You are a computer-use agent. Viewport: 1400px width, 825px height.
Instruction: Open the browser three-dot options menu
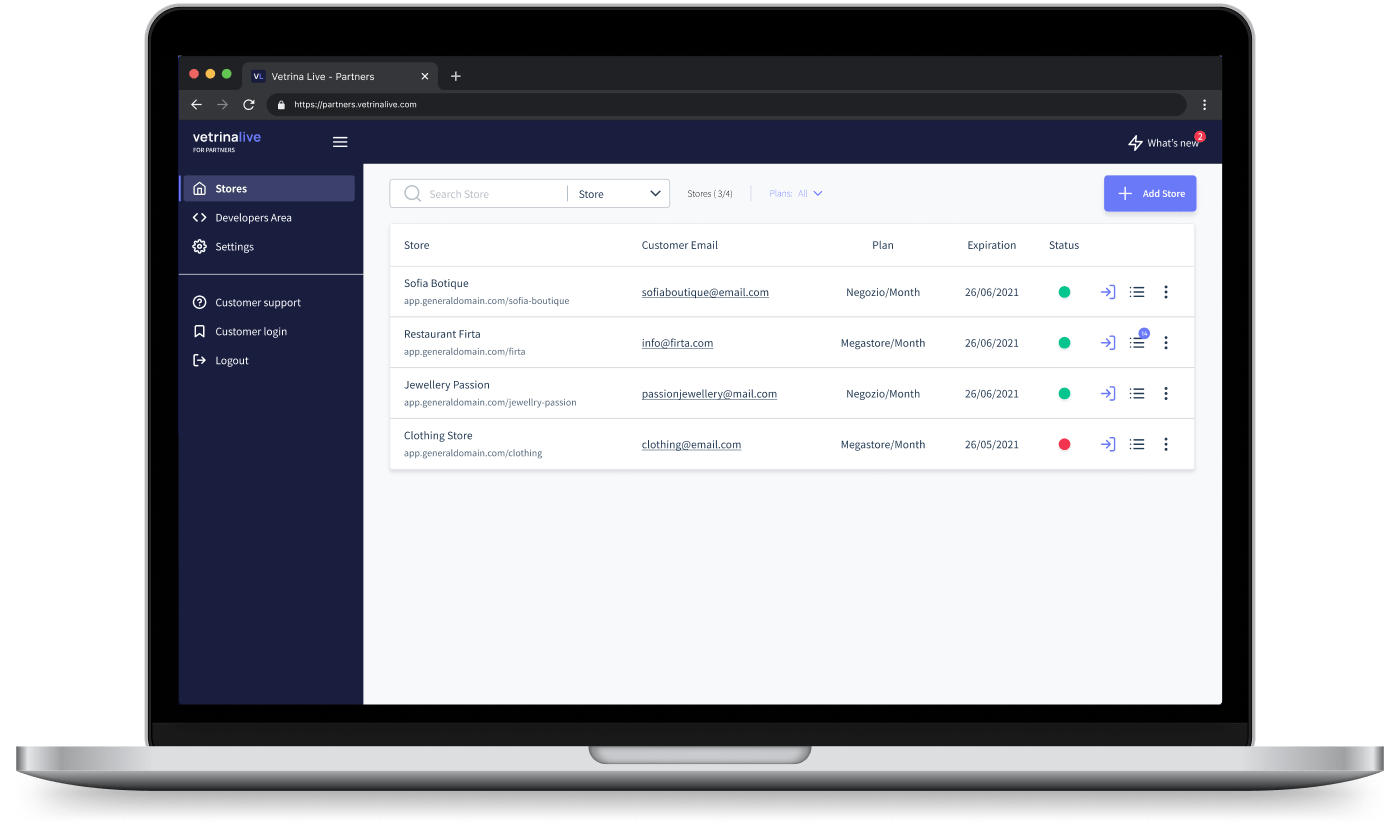tap(1204, 104)
